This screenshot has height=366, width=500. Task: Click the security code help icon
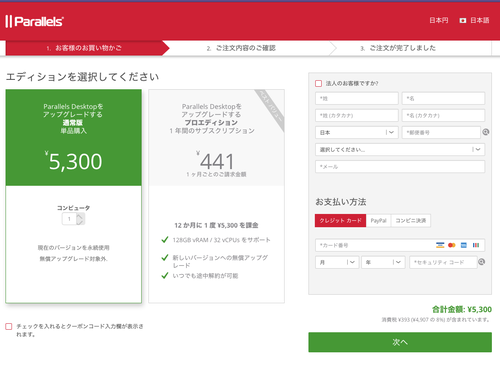[x=481, y=262]
